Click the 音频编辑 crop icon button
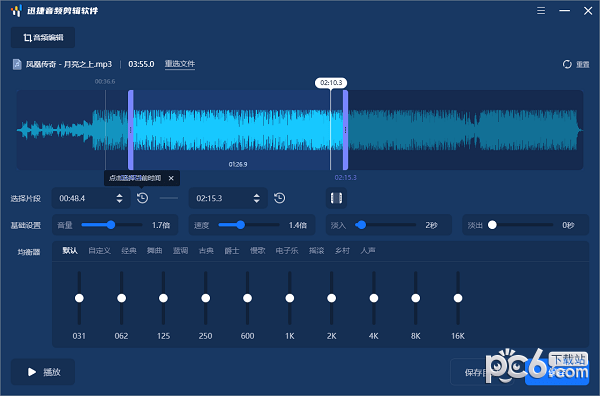Viewport: 600px width, 396px height. coord(43,37)
